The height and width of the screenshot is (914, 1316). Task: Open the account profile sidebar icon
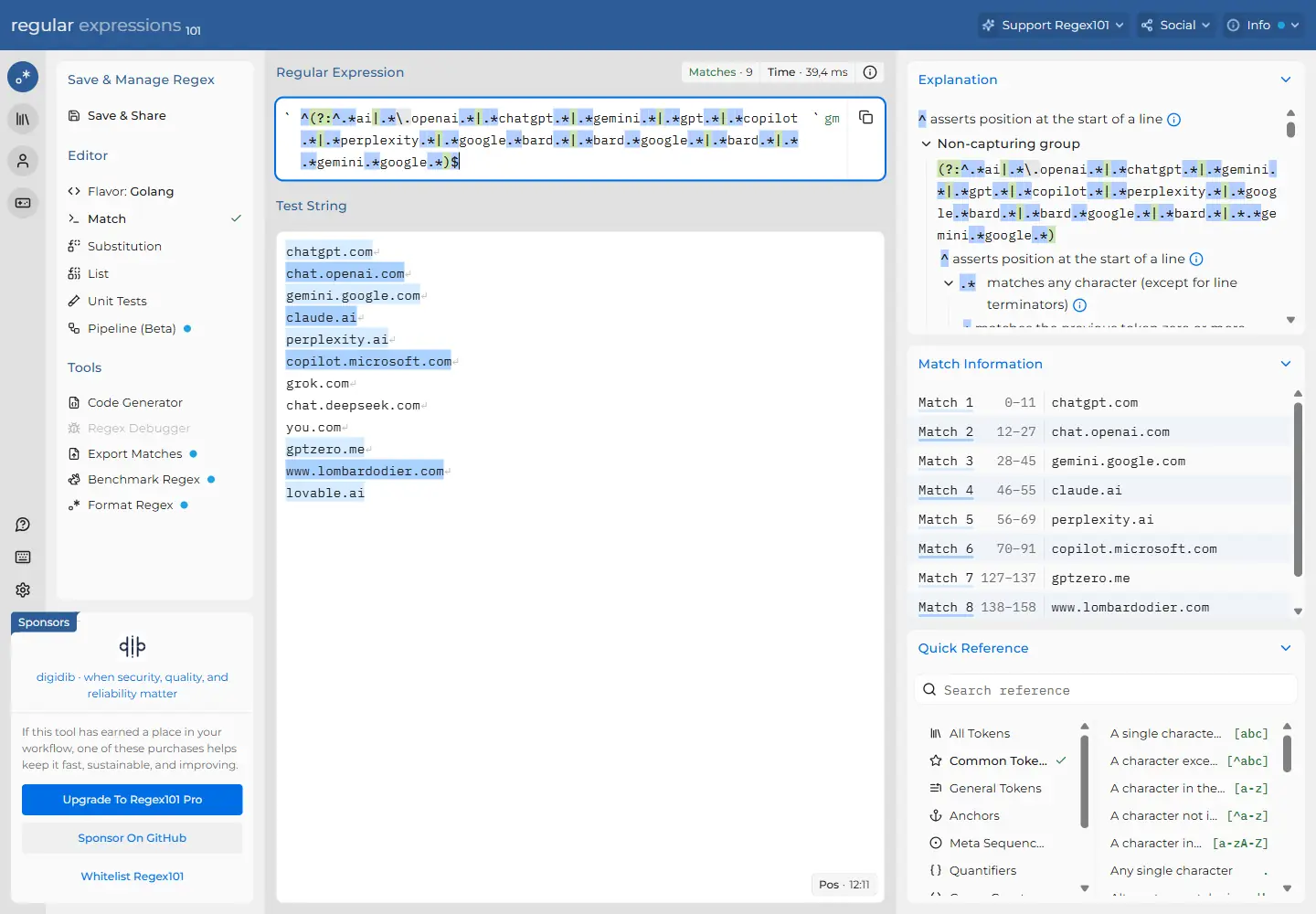click(23, 161)
